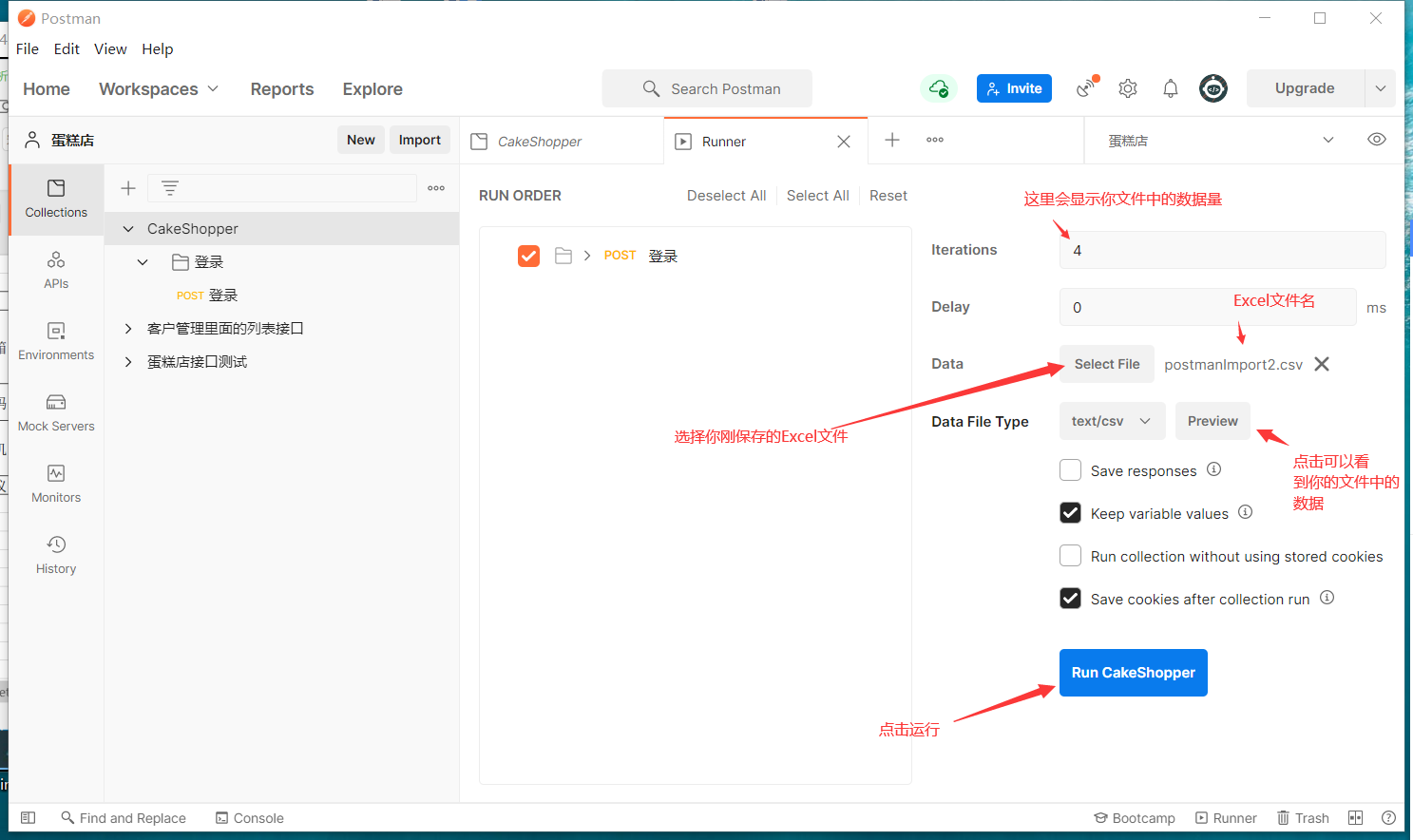Open the Upgrade dropdown arrow

coord(1380,88)
